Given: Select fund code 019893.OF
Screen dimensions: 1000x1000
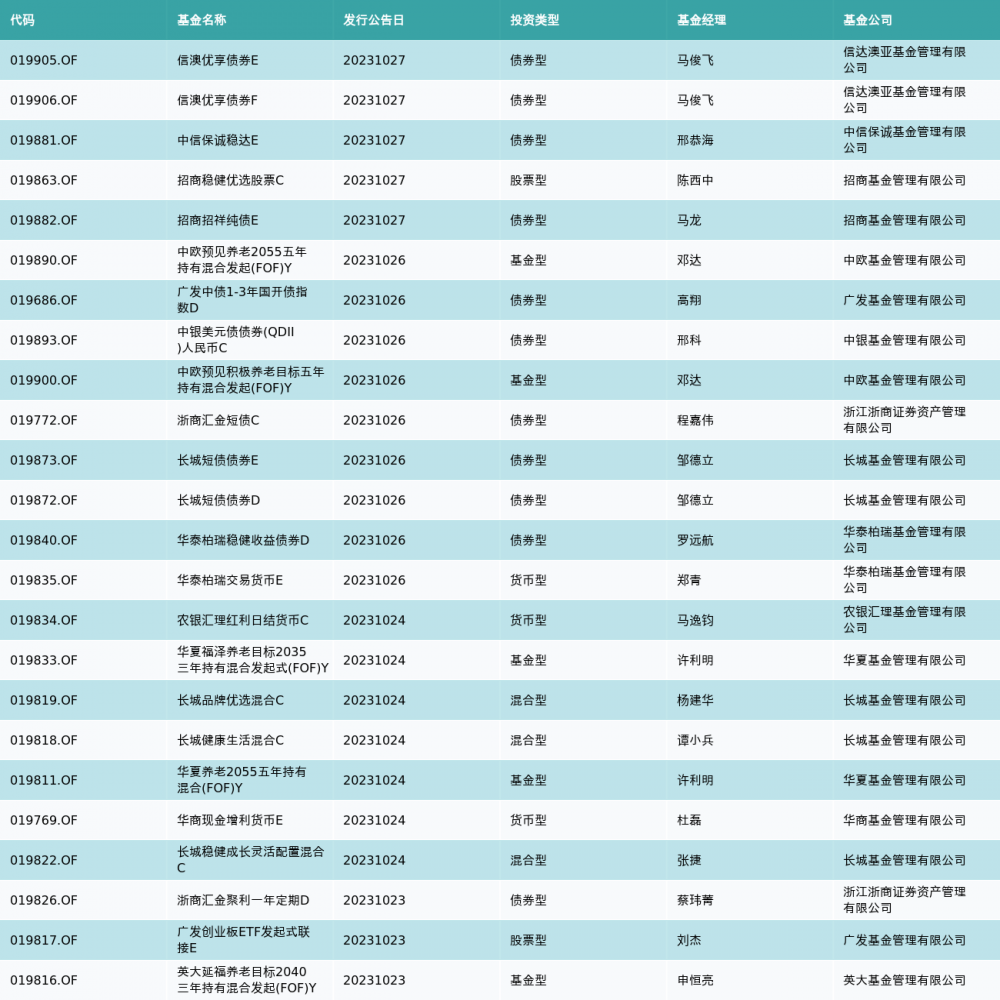Looking at the screenshot, I should (43, 340).
